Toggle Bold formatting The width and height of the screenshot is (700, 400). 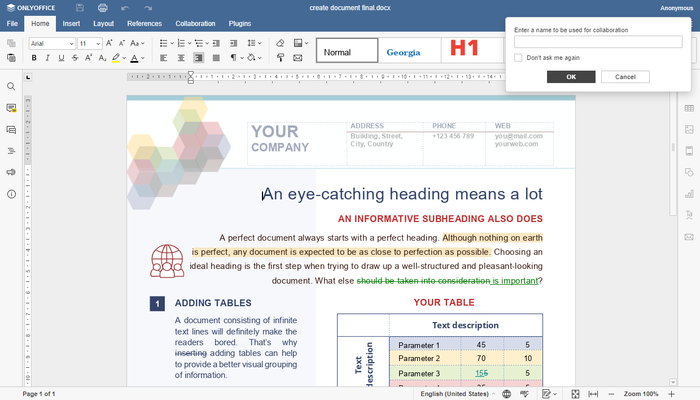click(x=34, y=57)
